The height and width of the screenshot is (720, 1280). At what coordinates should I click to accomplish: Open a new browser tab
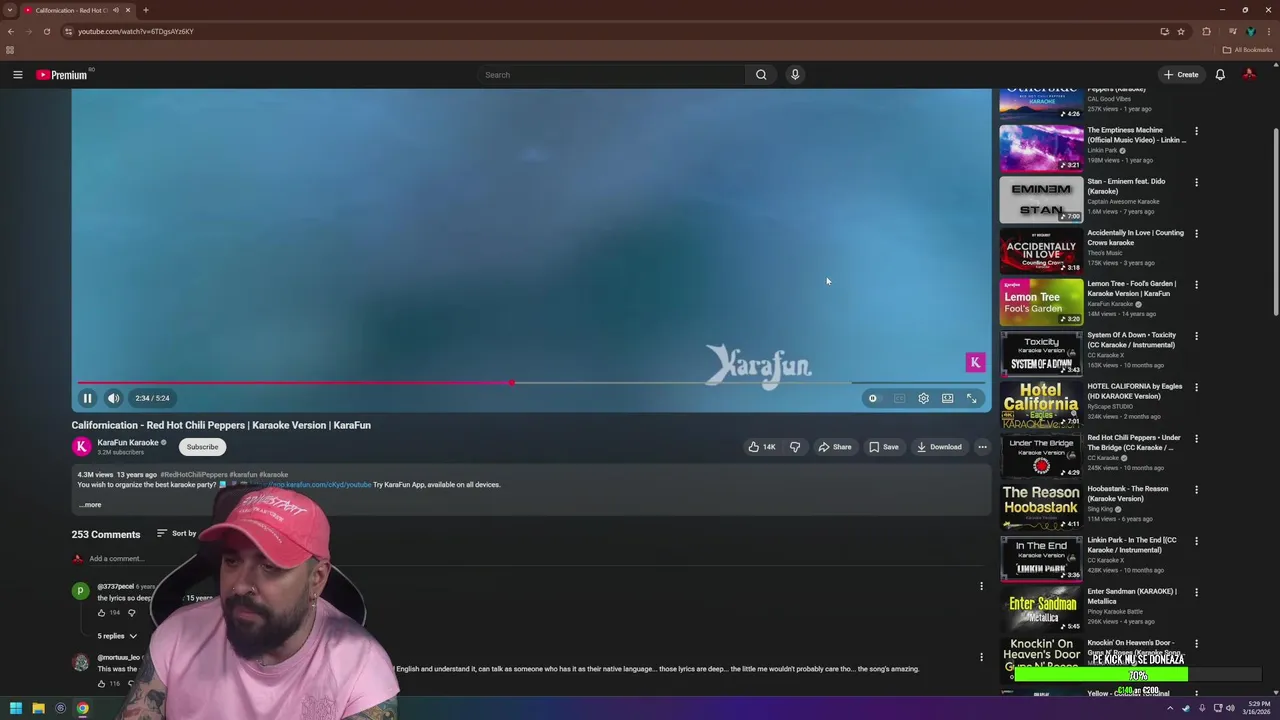pos(146,10)
